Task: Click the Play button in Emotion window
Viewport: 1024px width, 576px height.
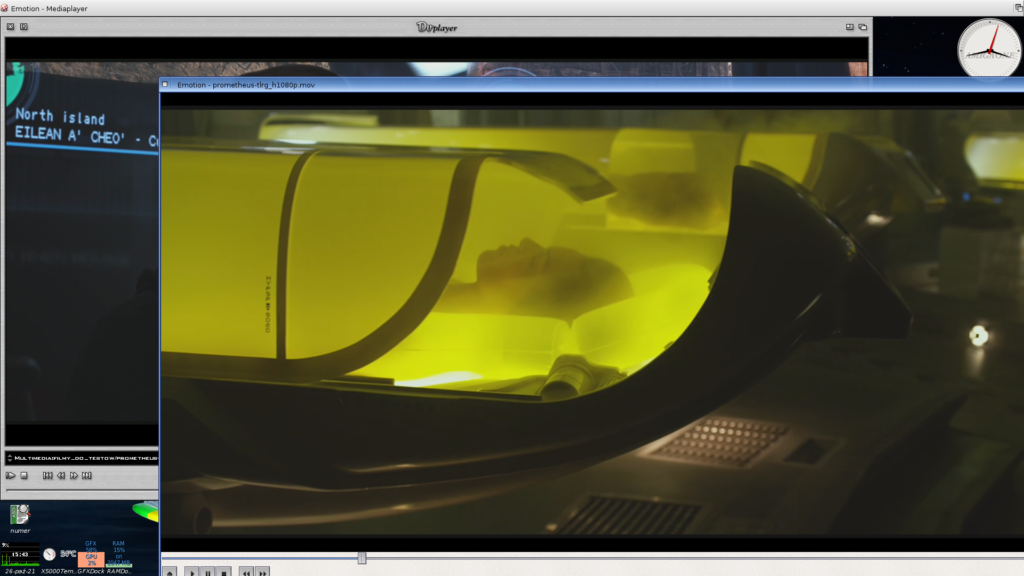Action: pos(192,573)
